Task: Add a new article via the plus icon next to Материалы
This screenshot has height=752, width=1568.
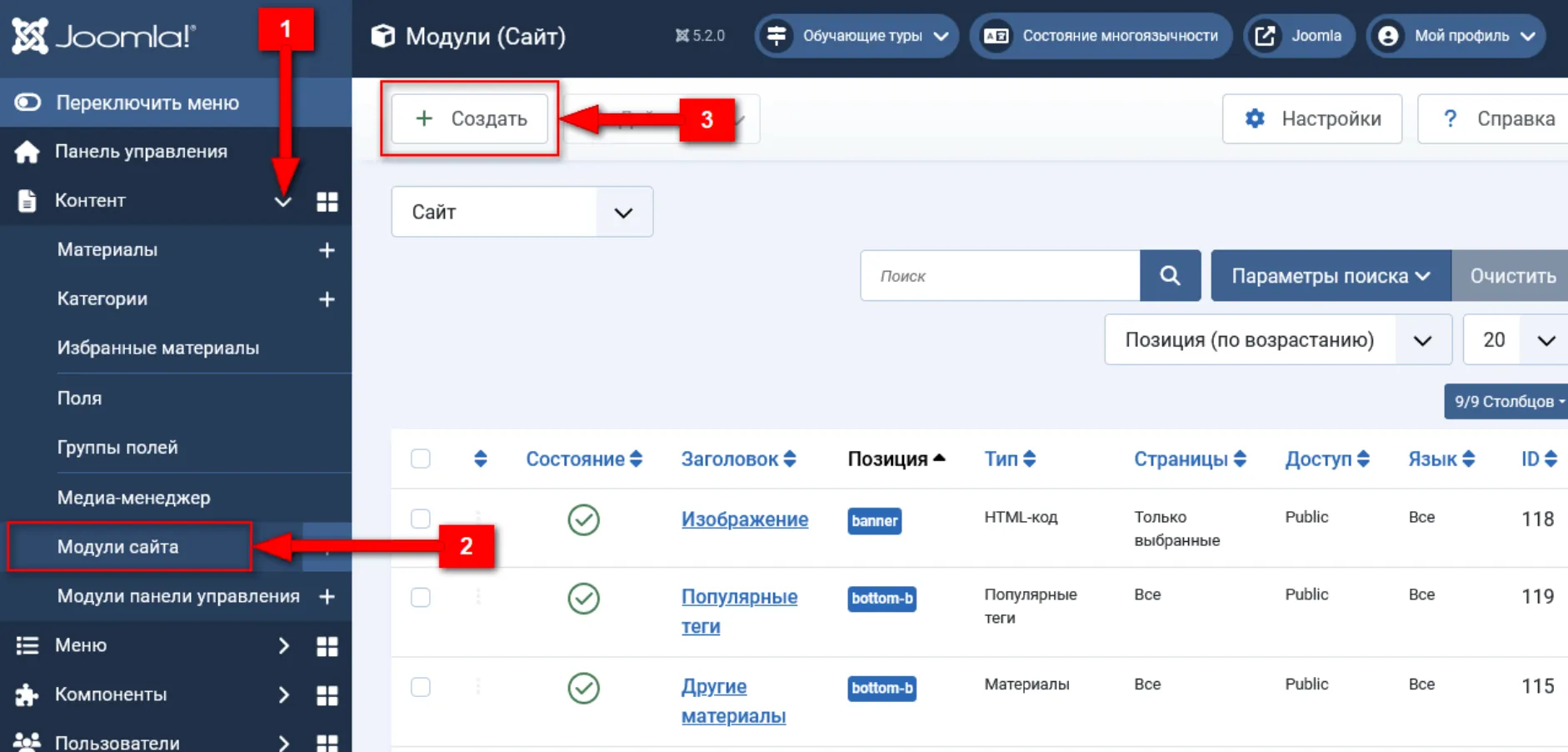Action: click(x=327, y=250)
